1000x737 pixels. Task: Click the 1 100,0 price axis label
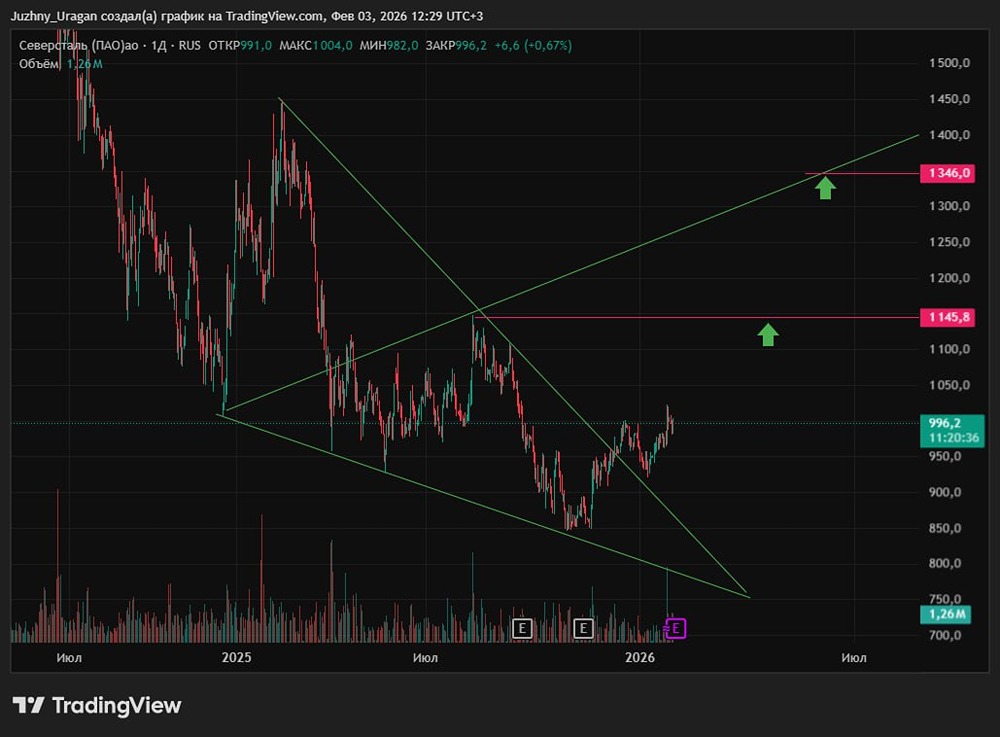tap(949, 349)
